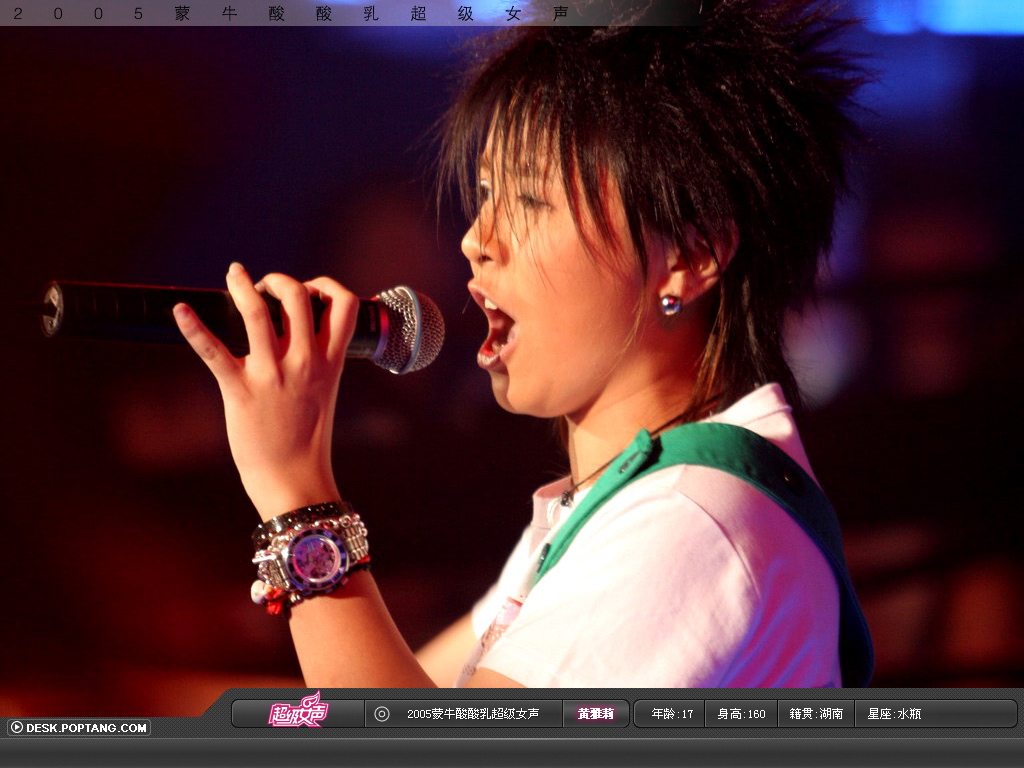
Task: Click the play icon beside DESK.POPTANG.COM
Action: (x=16, y=728)
